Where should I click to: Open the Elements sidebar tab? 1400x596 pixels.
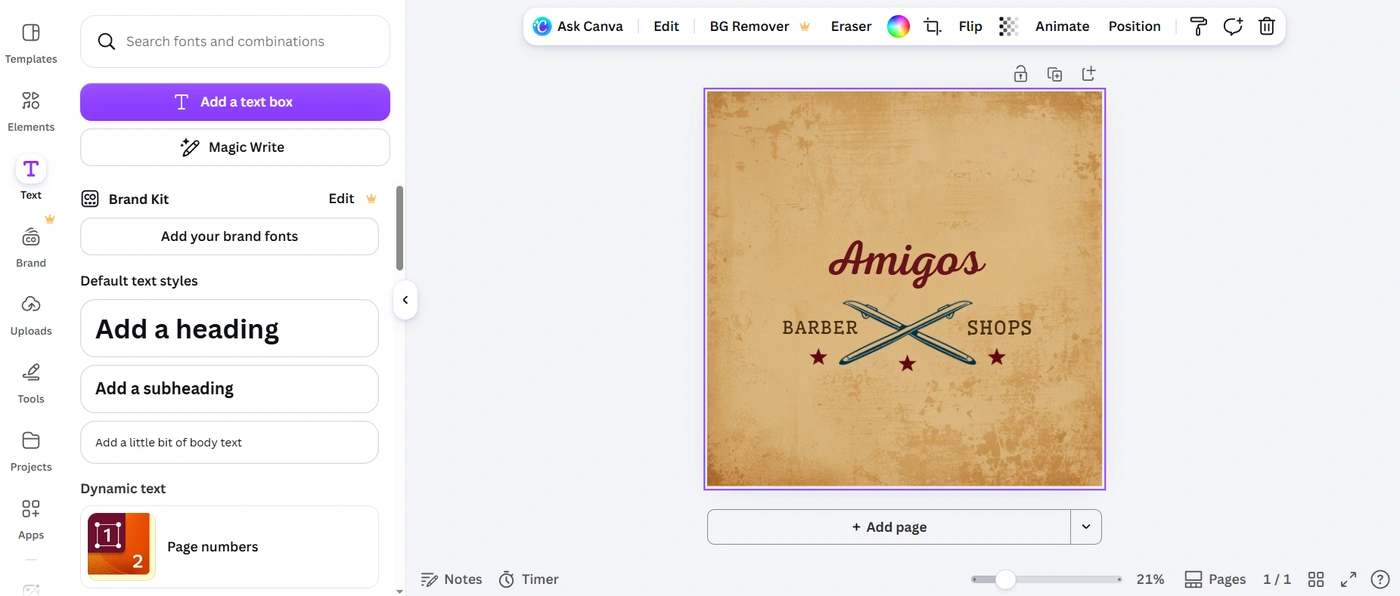coord(31,112)
